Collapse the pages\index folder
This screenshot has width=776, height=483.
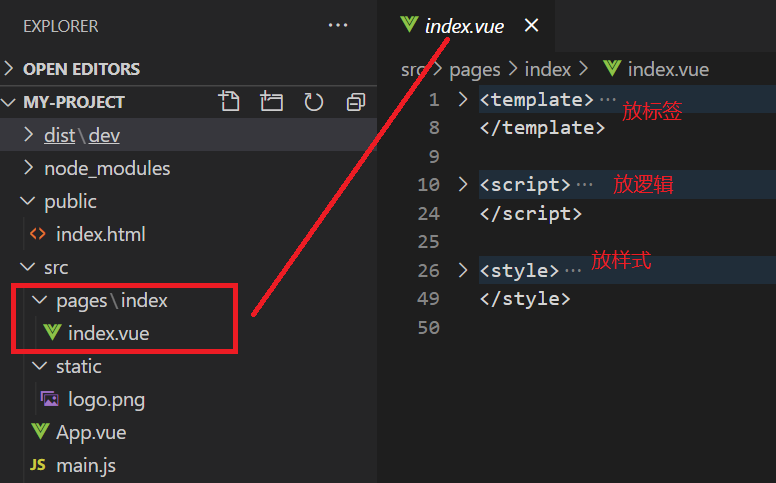(x=40, y=300)
